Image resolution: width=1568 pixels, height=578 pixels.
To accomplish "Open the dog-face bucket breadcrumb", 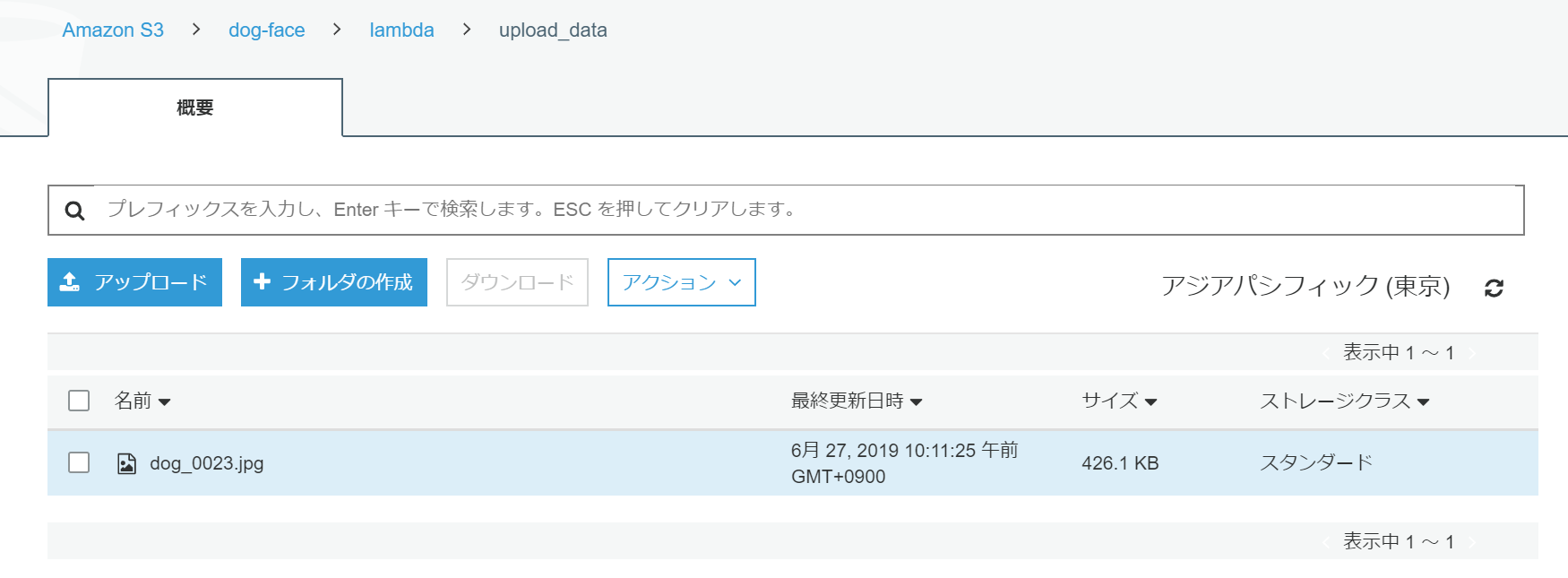I will [266, 30].
